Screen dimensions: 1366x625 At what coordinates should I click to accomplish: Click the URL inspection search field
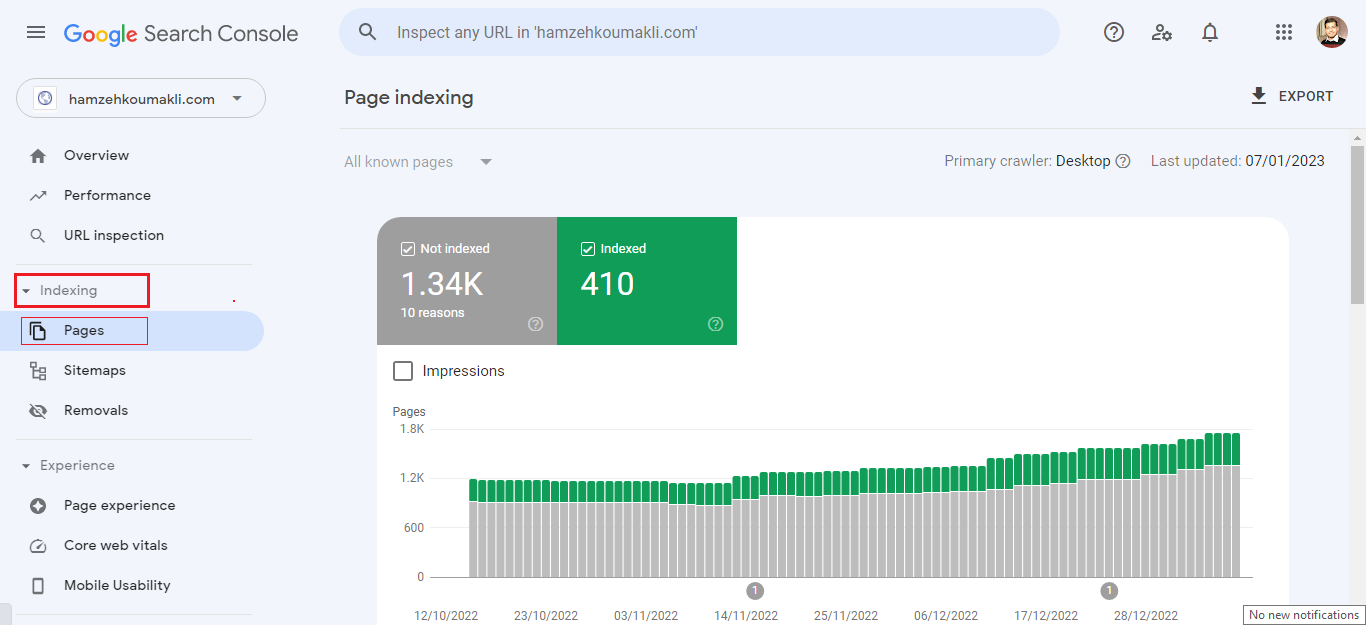pos(700,32)
